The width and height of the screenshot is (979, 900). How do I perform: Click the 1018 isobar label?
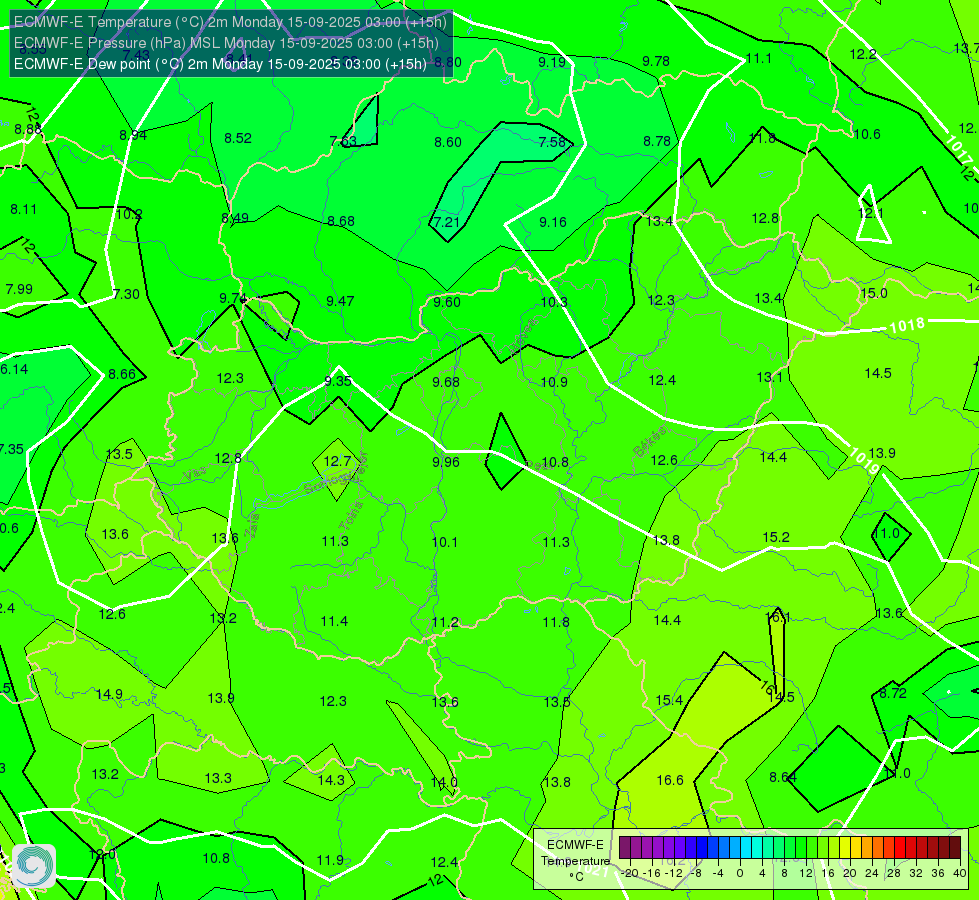[907, 326]
